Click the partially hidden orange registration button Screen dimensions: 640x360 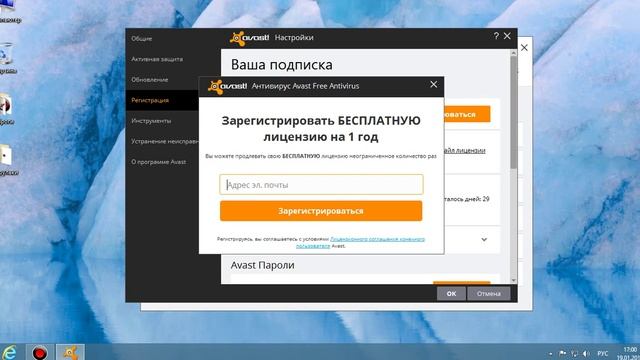467,114
